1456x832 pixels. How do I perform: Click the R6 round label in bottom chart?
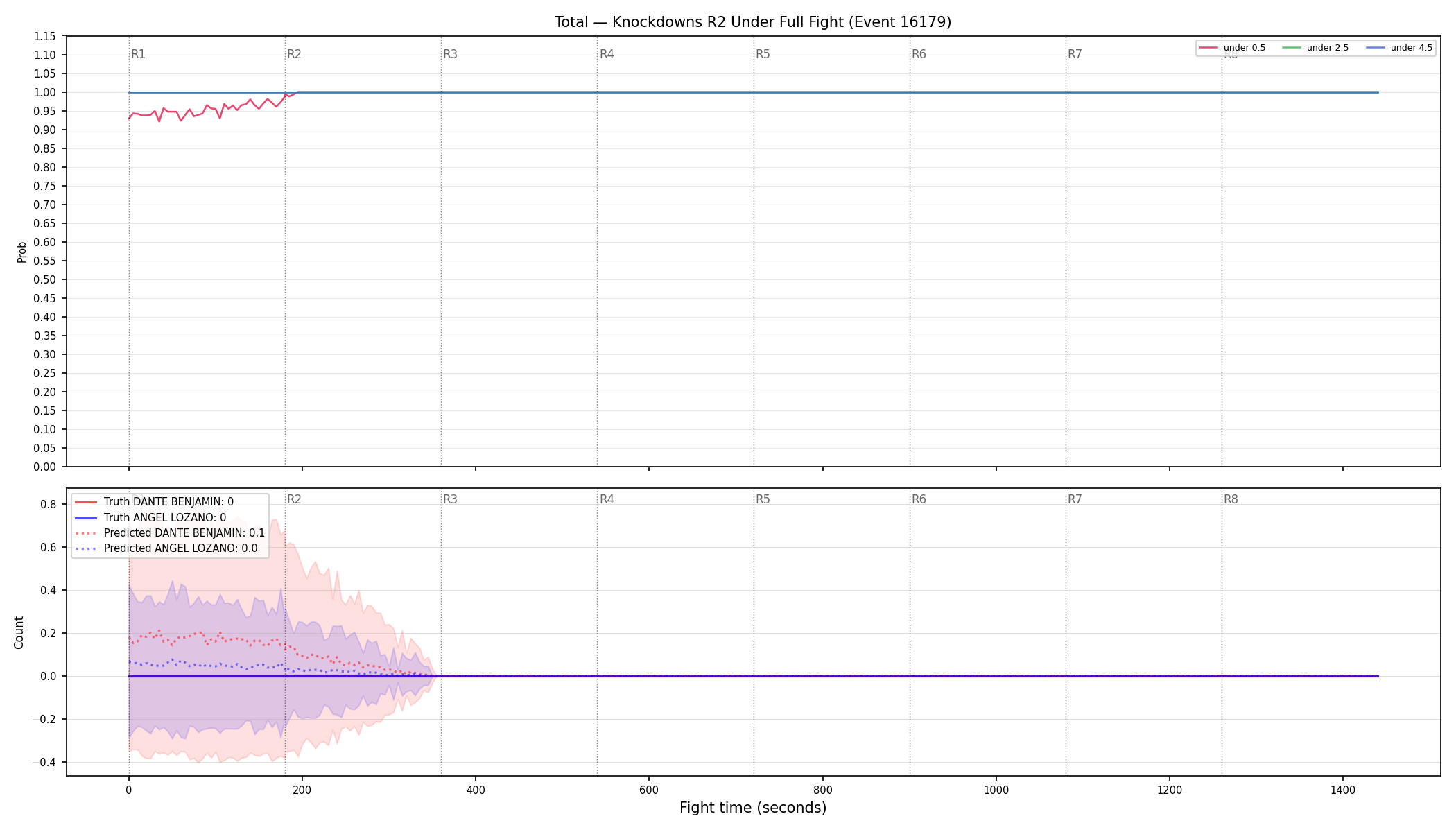point(919,499)
